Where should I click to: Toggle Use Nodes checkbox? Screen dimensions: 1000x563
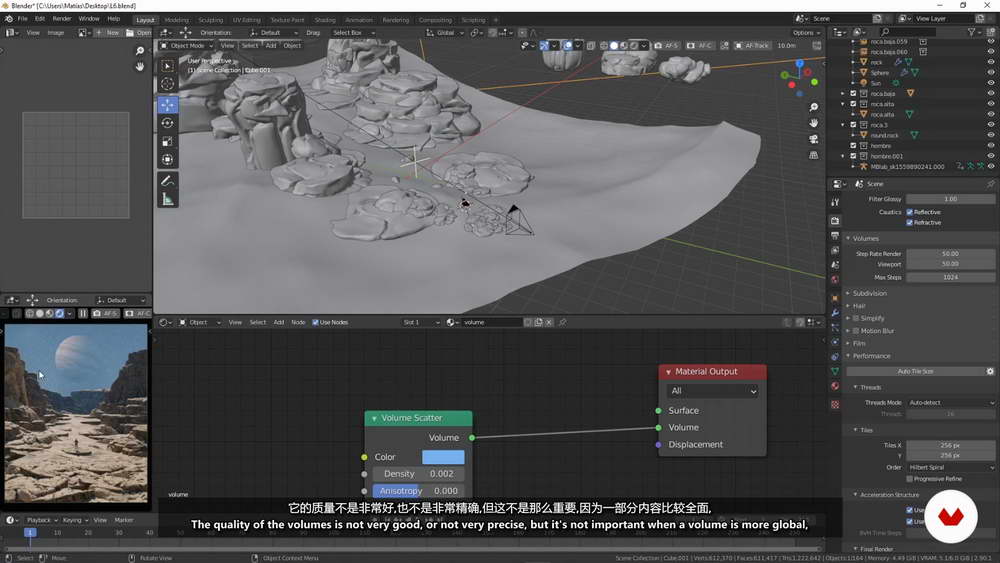(315, 323)
